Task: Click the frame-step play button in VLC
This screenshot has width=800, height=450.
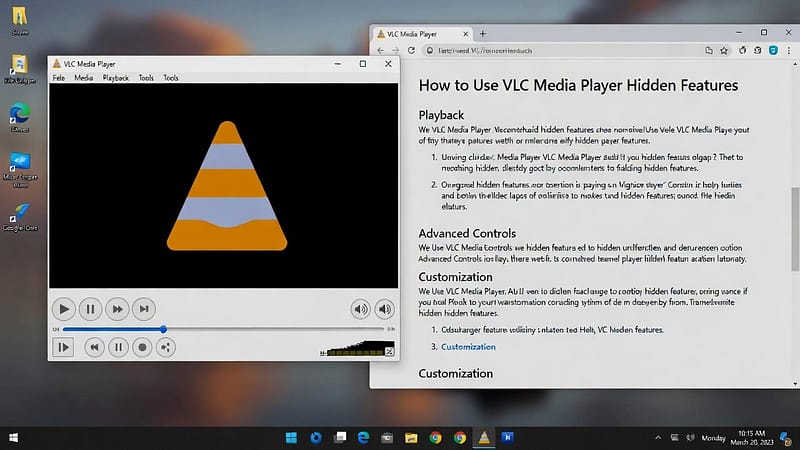Action: tap(63, 347)
